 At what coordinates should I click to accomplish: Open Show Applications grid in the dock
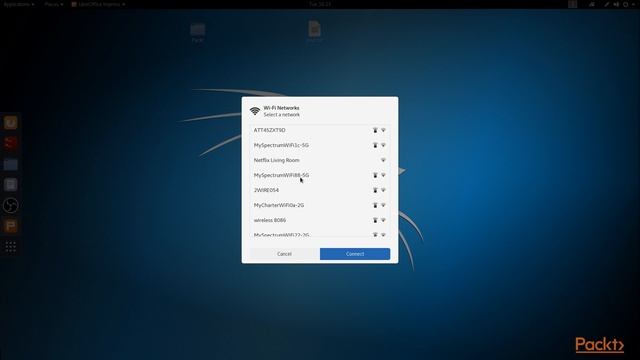coord(11,247)
